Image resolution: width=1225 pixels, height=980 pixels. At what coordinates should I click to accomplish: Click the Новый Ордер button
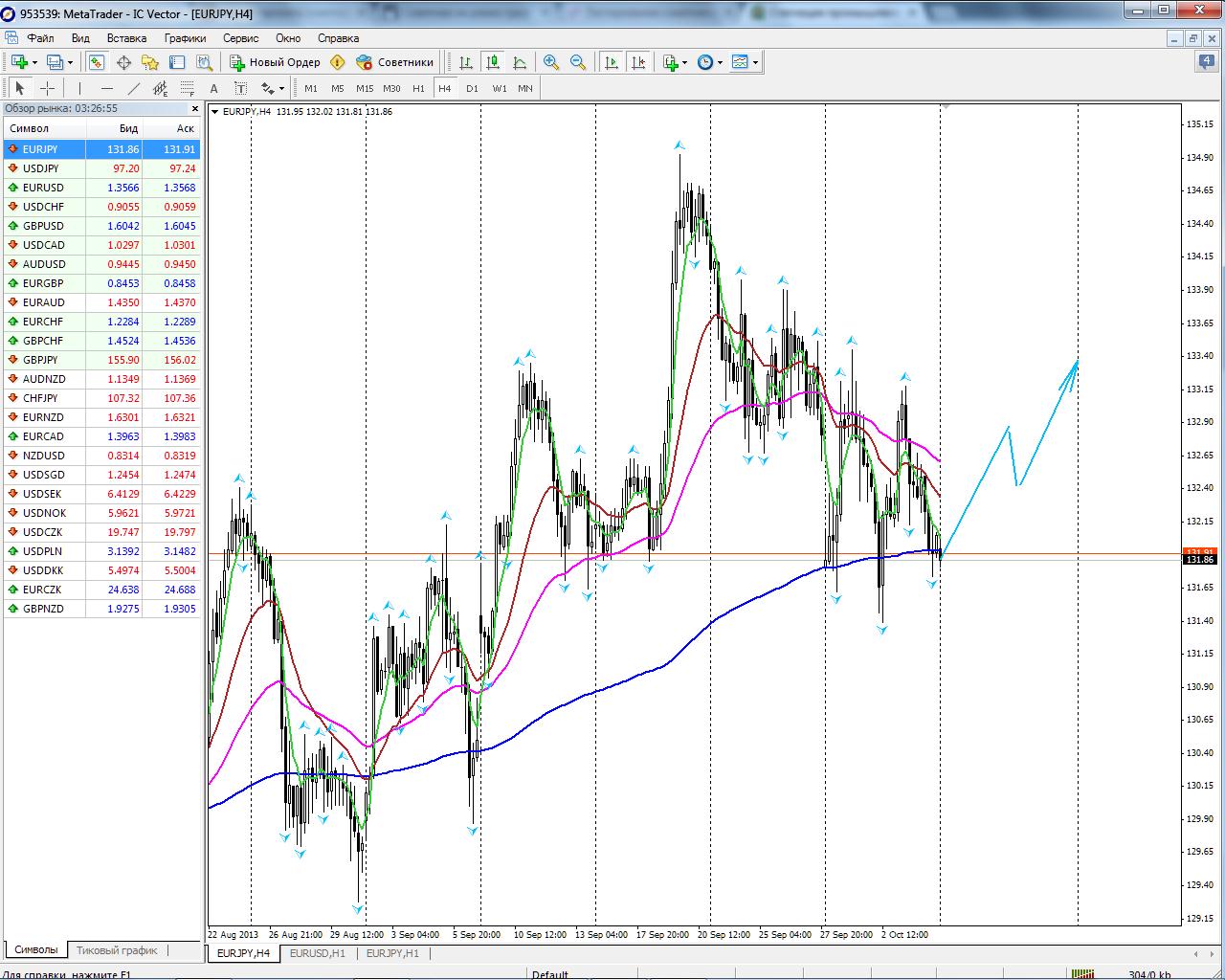pos(275,62)
